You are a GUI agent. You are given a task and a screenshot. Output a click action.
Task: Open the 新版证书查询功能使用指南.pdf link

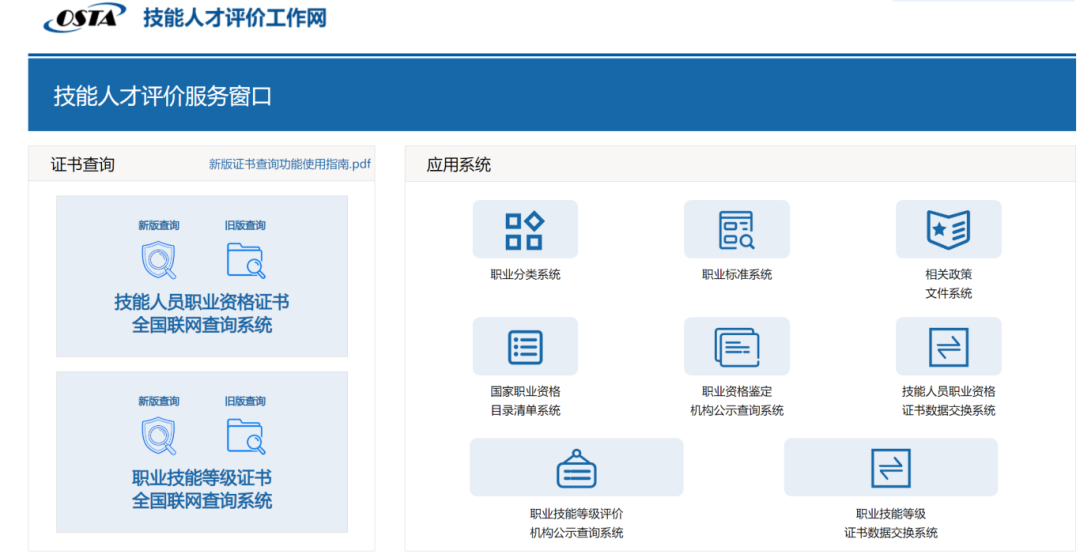[290, 164]
